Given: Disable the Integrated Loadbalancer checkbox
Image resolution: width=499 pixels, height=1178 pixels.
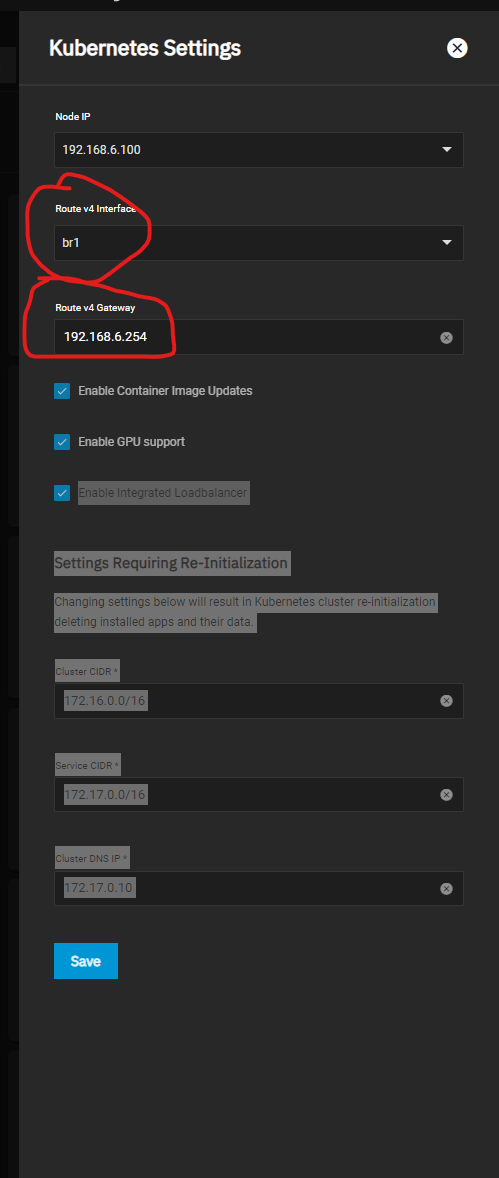Looking at the screenshot, I should click(62, 493).
